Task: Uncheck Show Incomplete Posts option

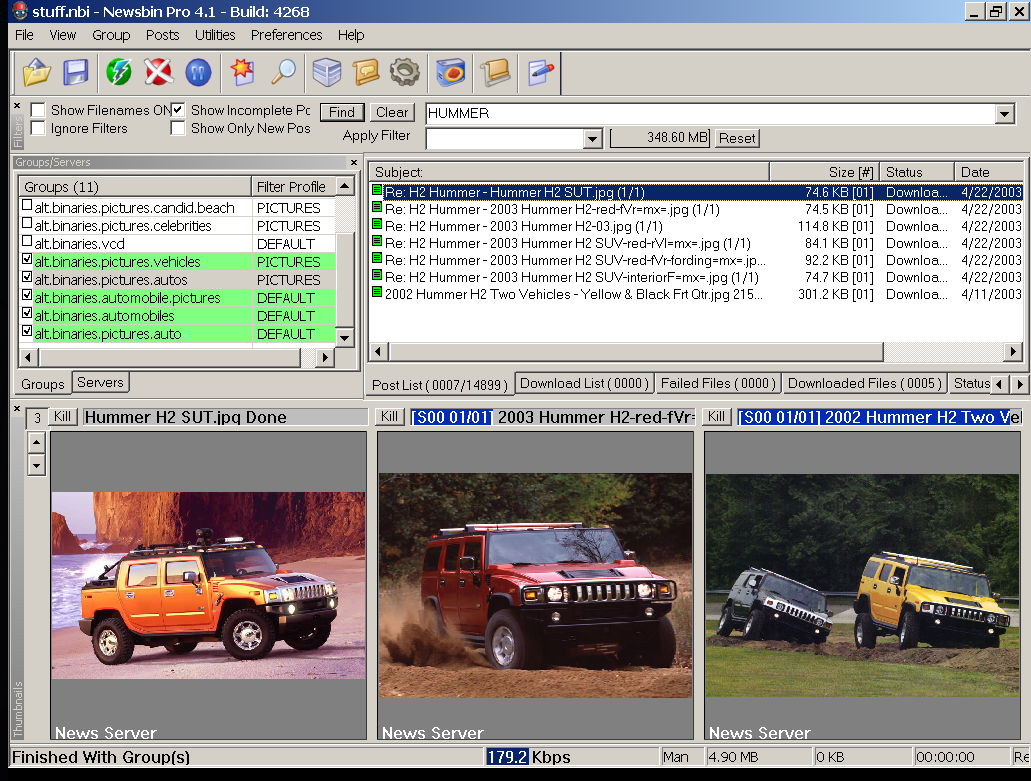Action: (178, 110)
